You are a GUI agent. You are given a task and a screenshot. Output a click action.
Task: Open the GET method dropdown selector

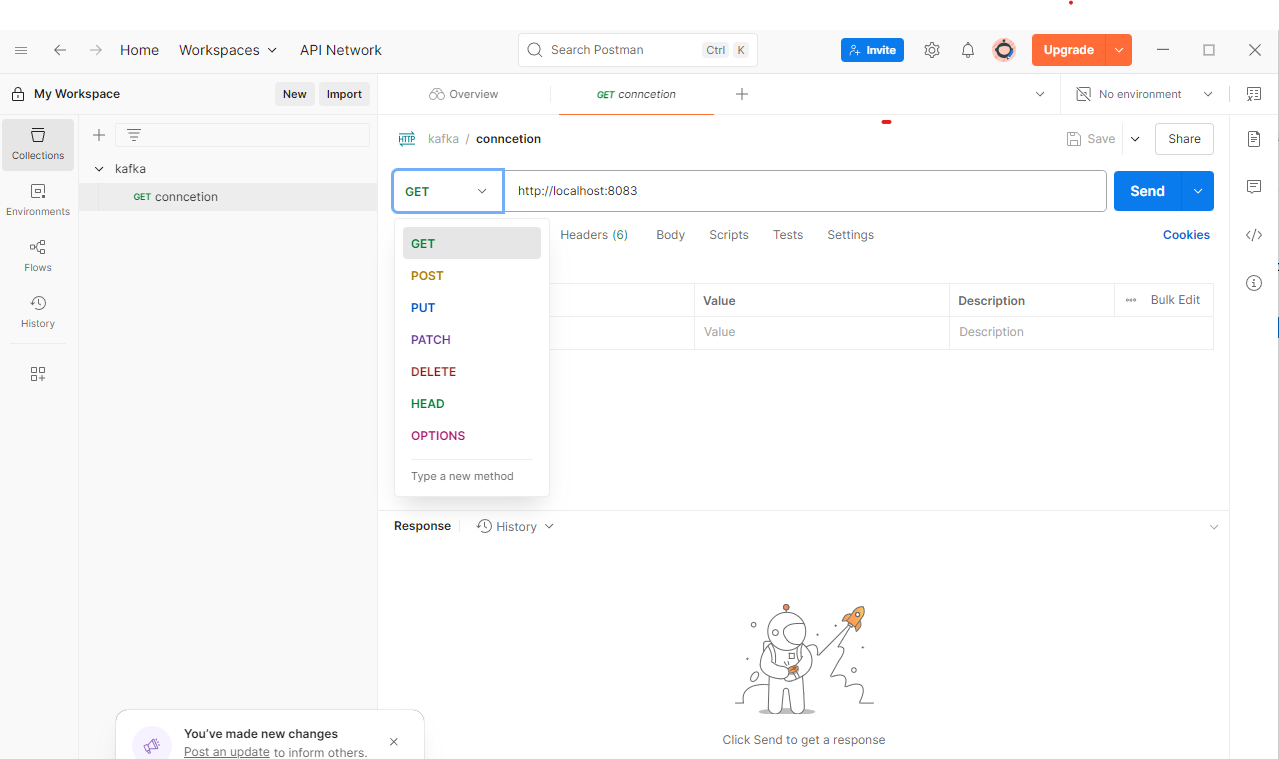447,191
